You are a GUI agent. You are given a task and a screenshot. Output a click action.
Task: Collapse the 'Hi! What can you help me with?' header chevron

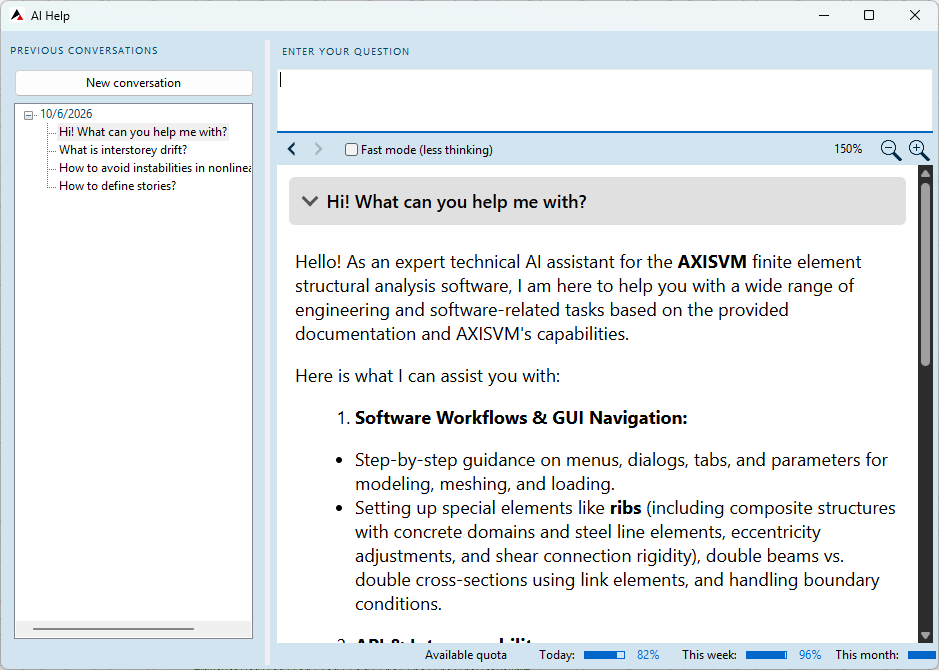coord(310,201)
